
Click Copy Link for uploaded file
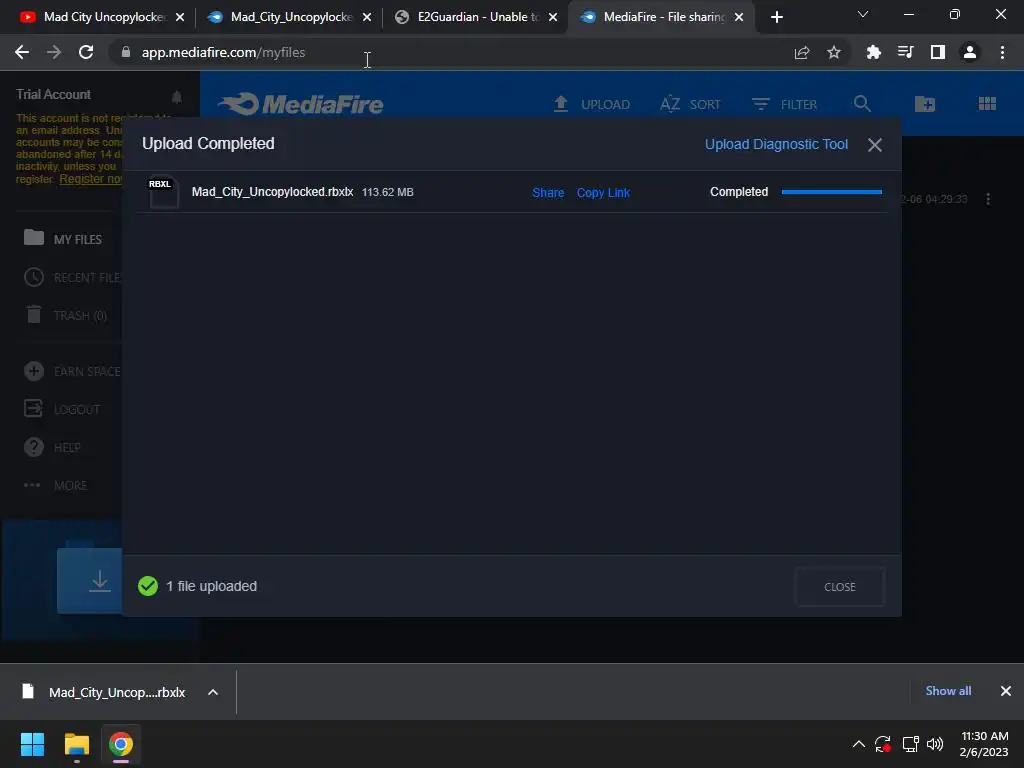[x=603, y=193]
